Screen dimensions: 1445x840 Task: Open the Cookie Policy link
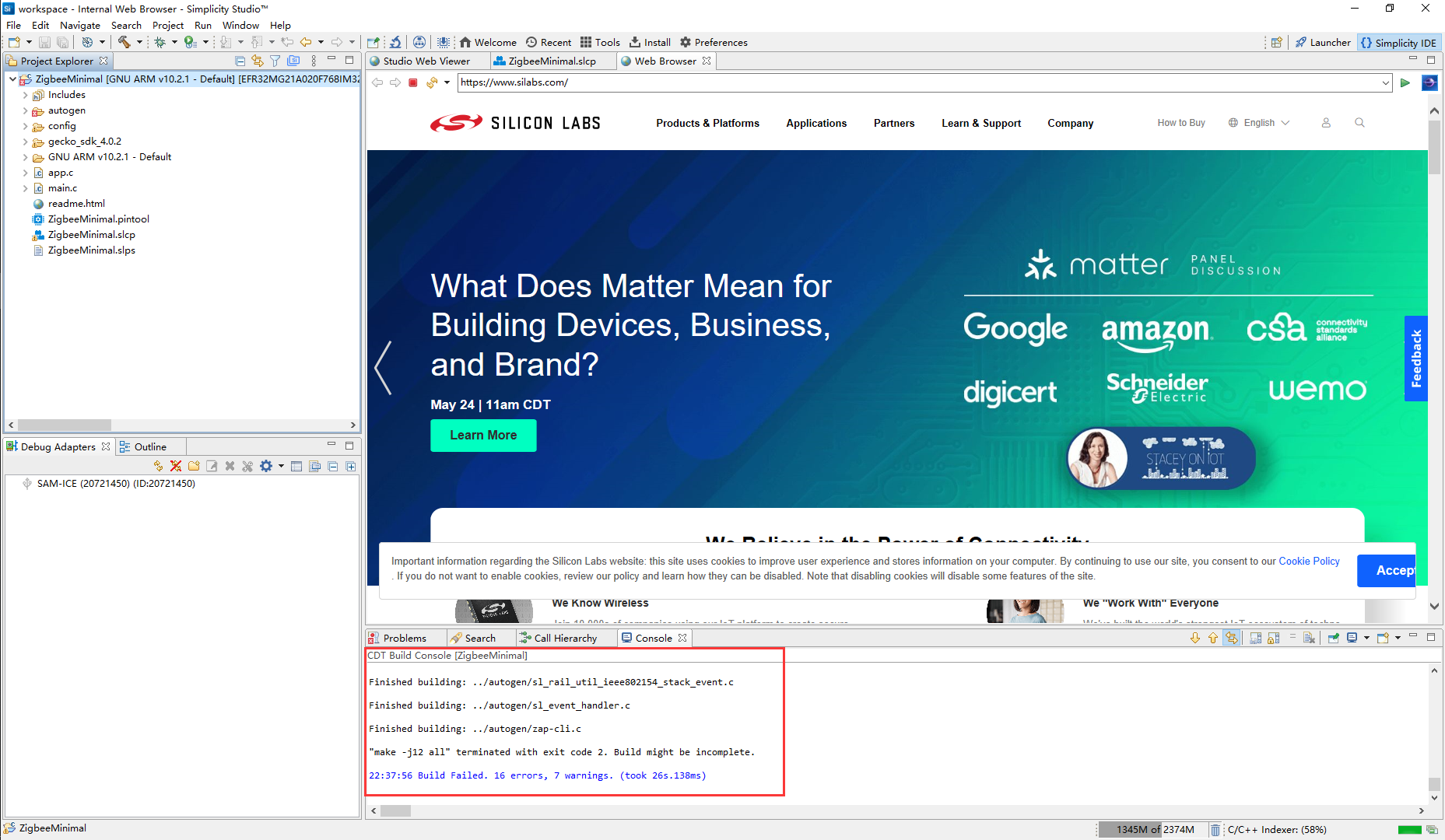[x=1309, y=562]
